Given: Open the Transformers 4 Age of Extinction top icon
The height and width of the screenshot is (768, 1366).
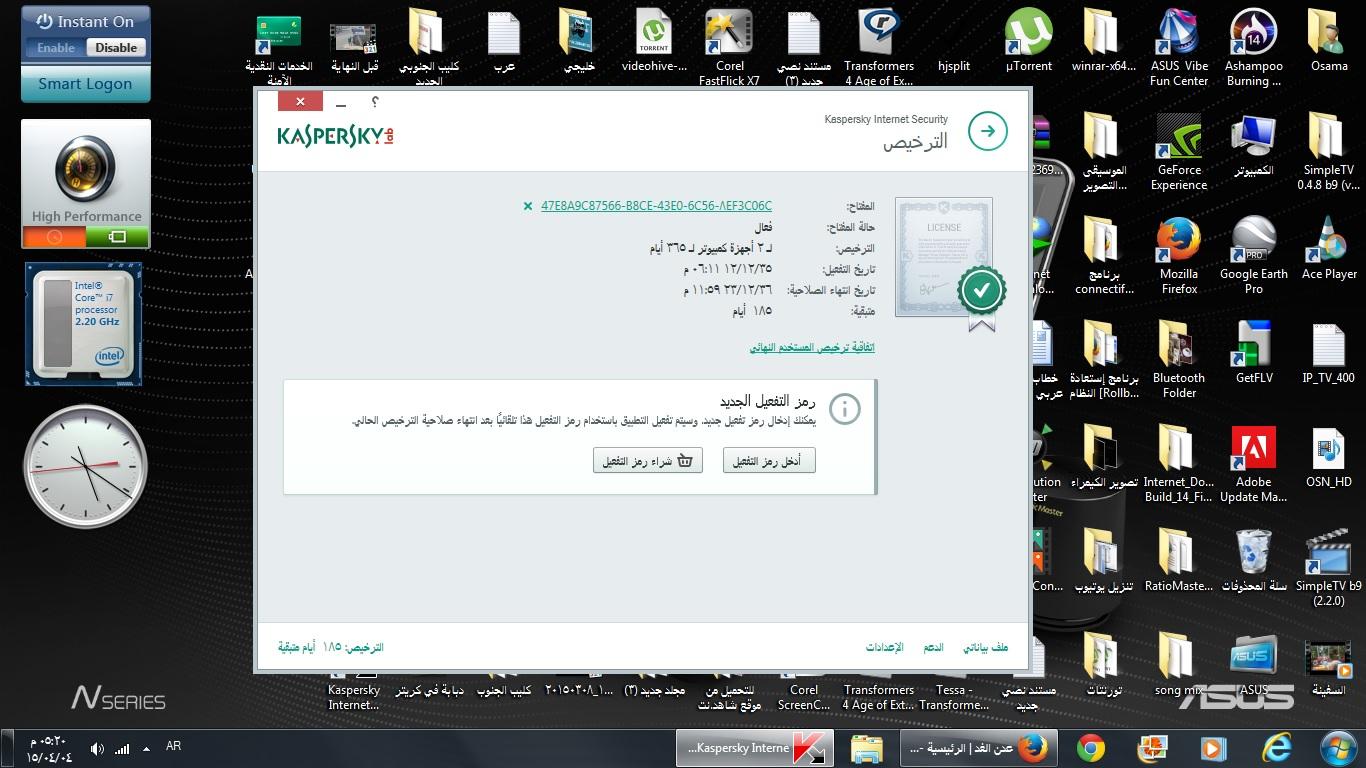Looking at the screenshot, I should pyautogui.click(x=879, y=48).
